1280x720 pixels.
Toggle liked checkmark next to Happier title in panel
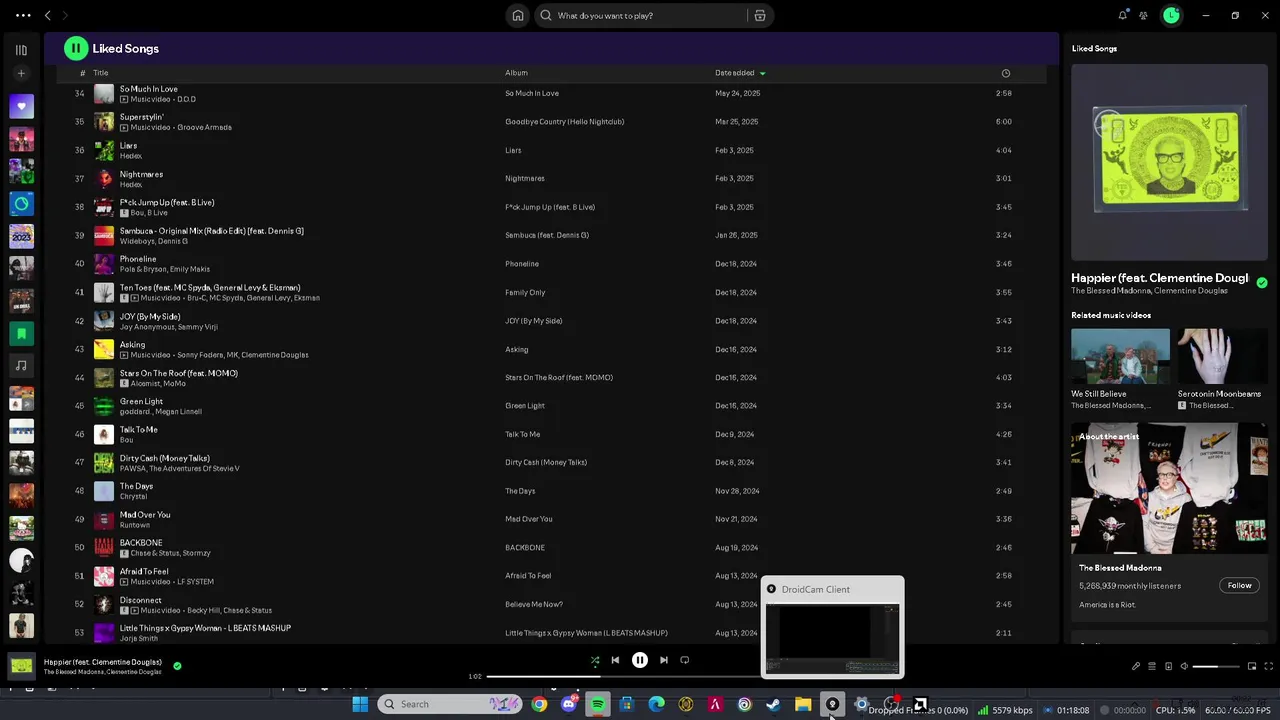(1262, 283)
